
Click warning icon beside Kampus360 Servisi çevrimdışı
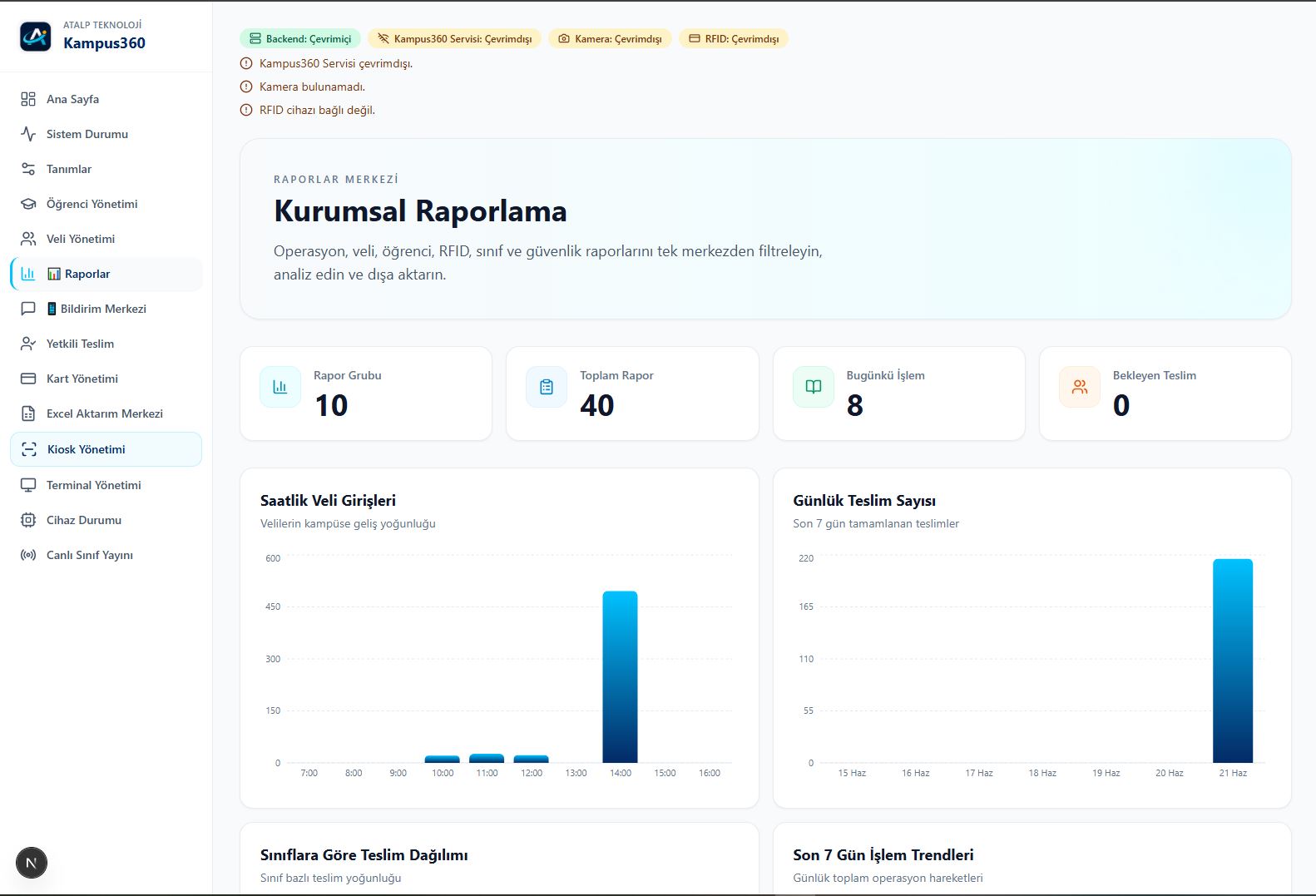246,63
